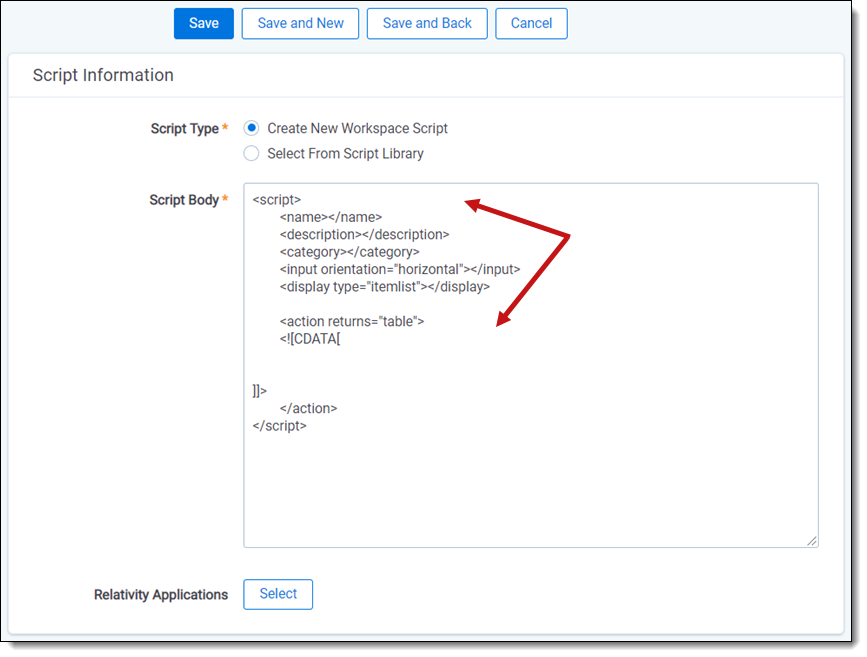Click the Script Type field label

pyautogui.click(x=185, y=128)
